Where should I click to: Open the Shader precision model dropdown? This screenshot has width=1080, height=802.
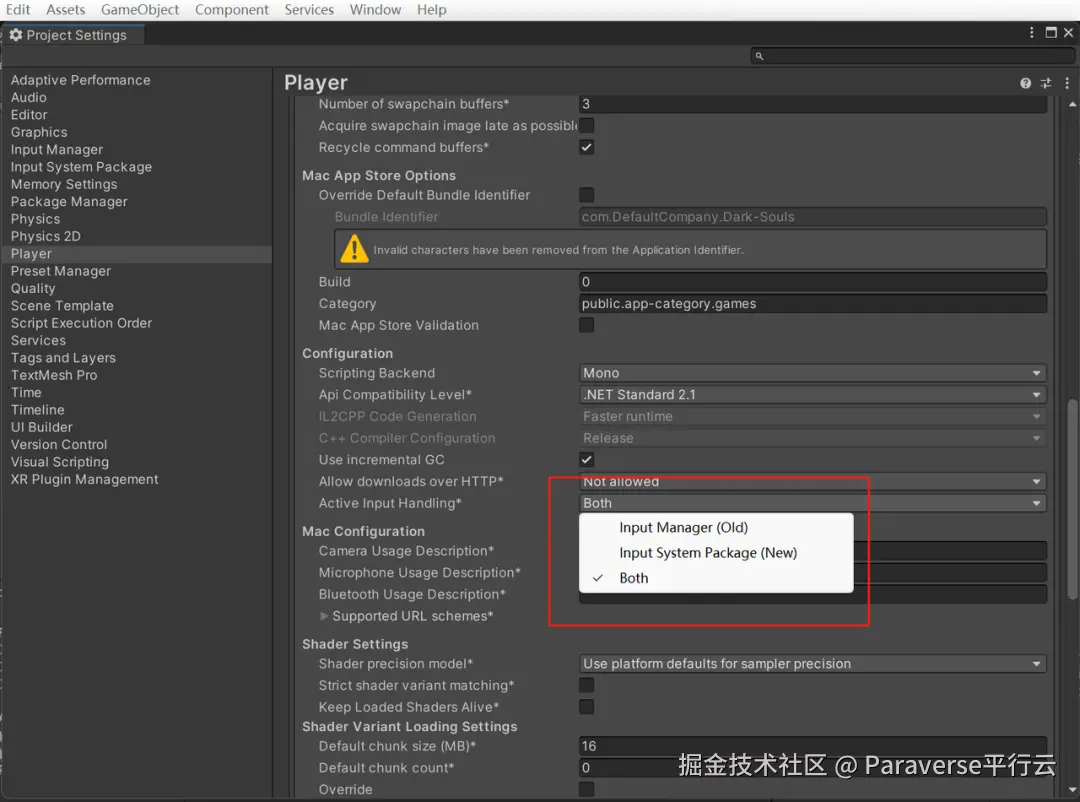pyautogui.click(x=813, y=664)
